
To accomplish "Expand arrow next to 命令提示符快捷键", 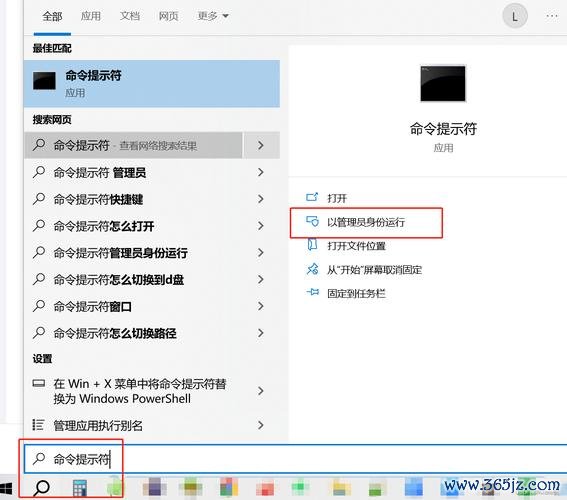I will 261,199.
